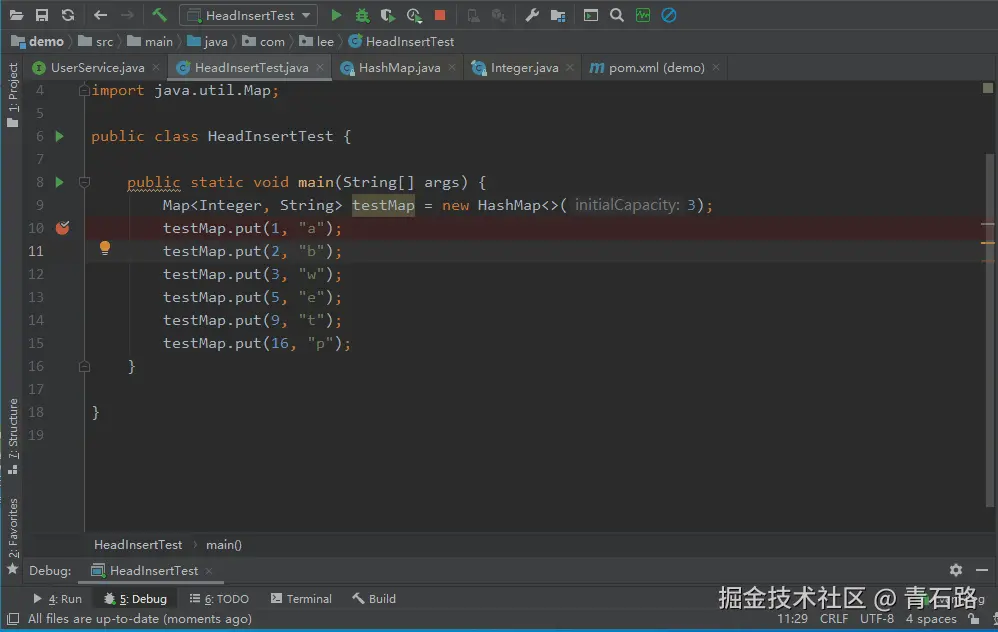Click the fold end marker at line 16

(84, 367)
